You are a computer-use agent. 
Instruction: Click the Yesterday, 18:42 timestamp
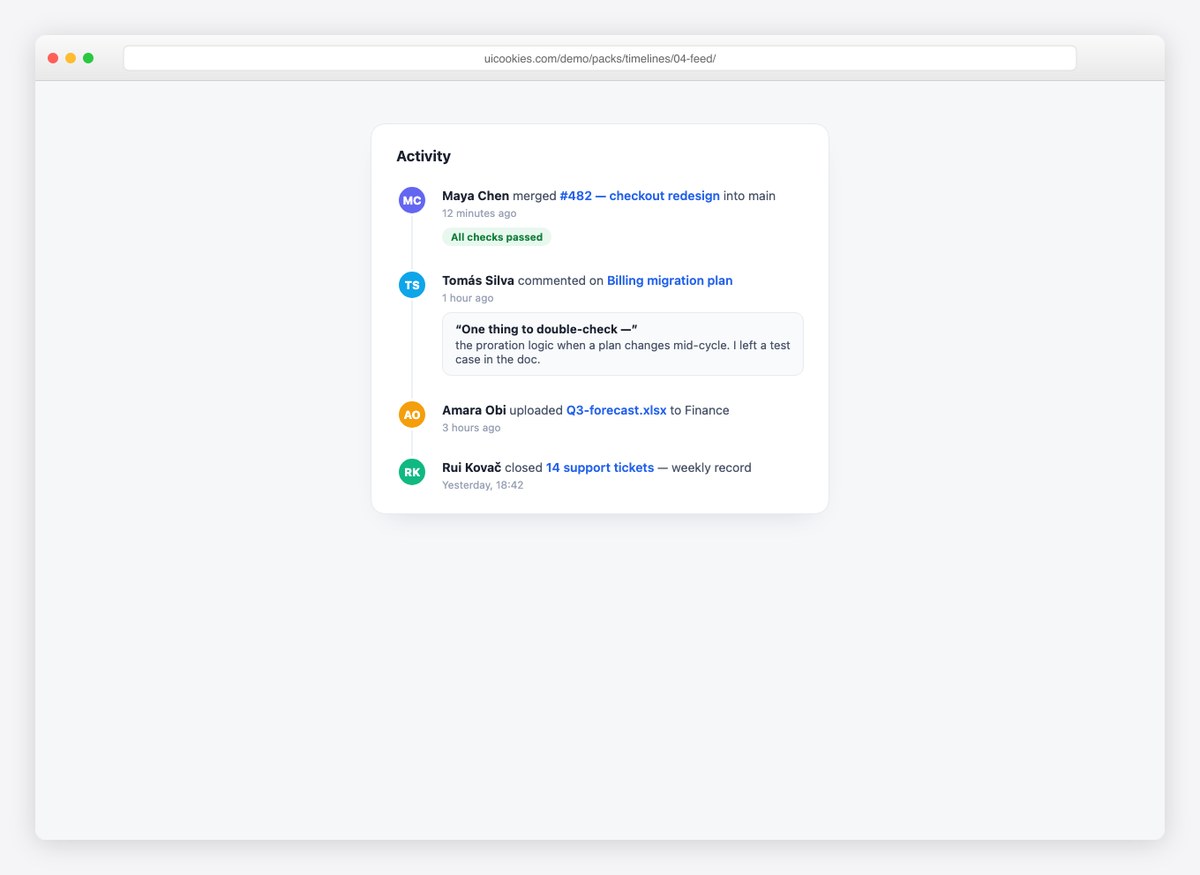tap(483, 485)
